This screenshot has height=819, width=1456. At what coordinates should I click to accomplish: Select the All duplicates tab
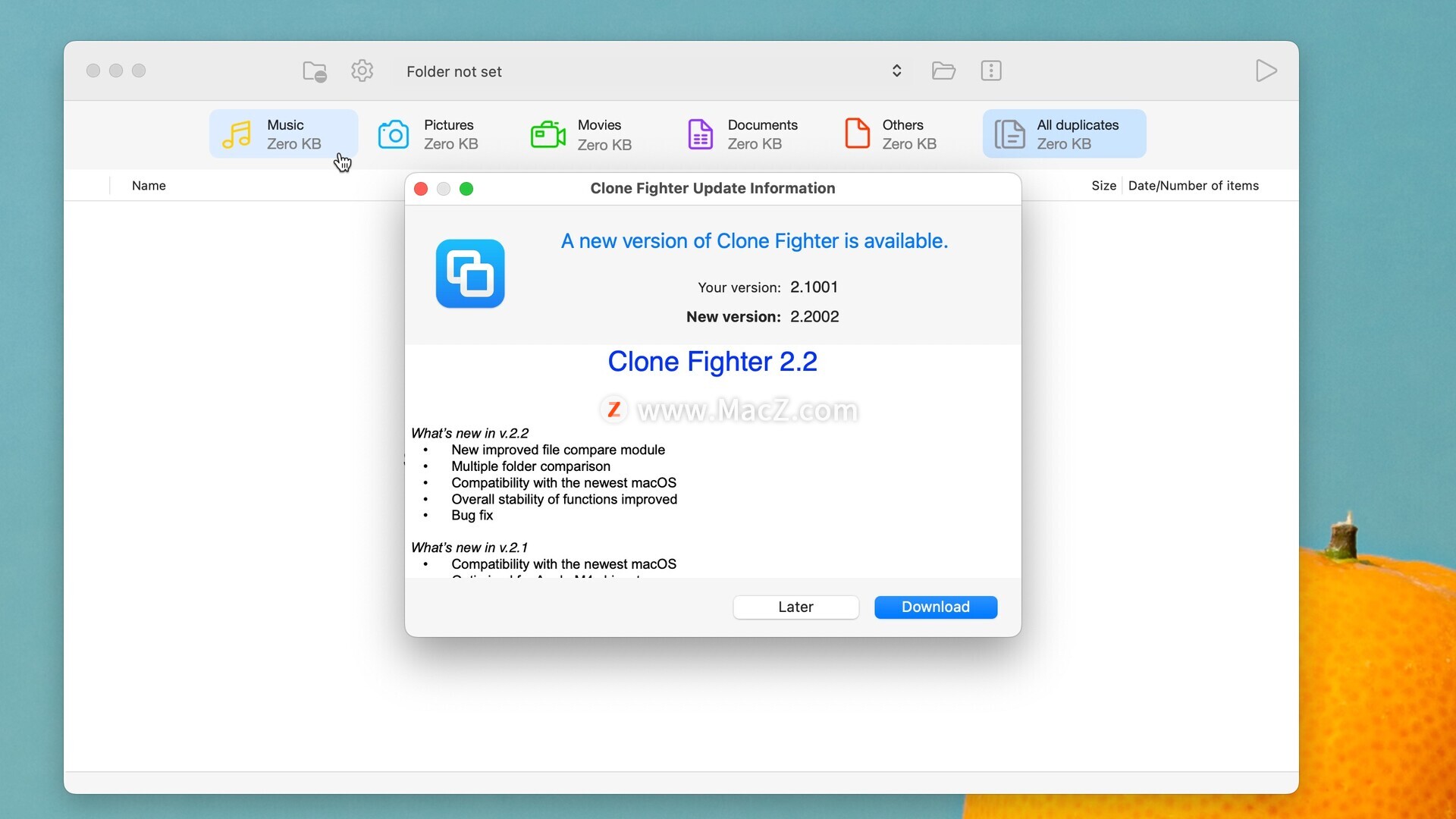[x=1064, y=134]
